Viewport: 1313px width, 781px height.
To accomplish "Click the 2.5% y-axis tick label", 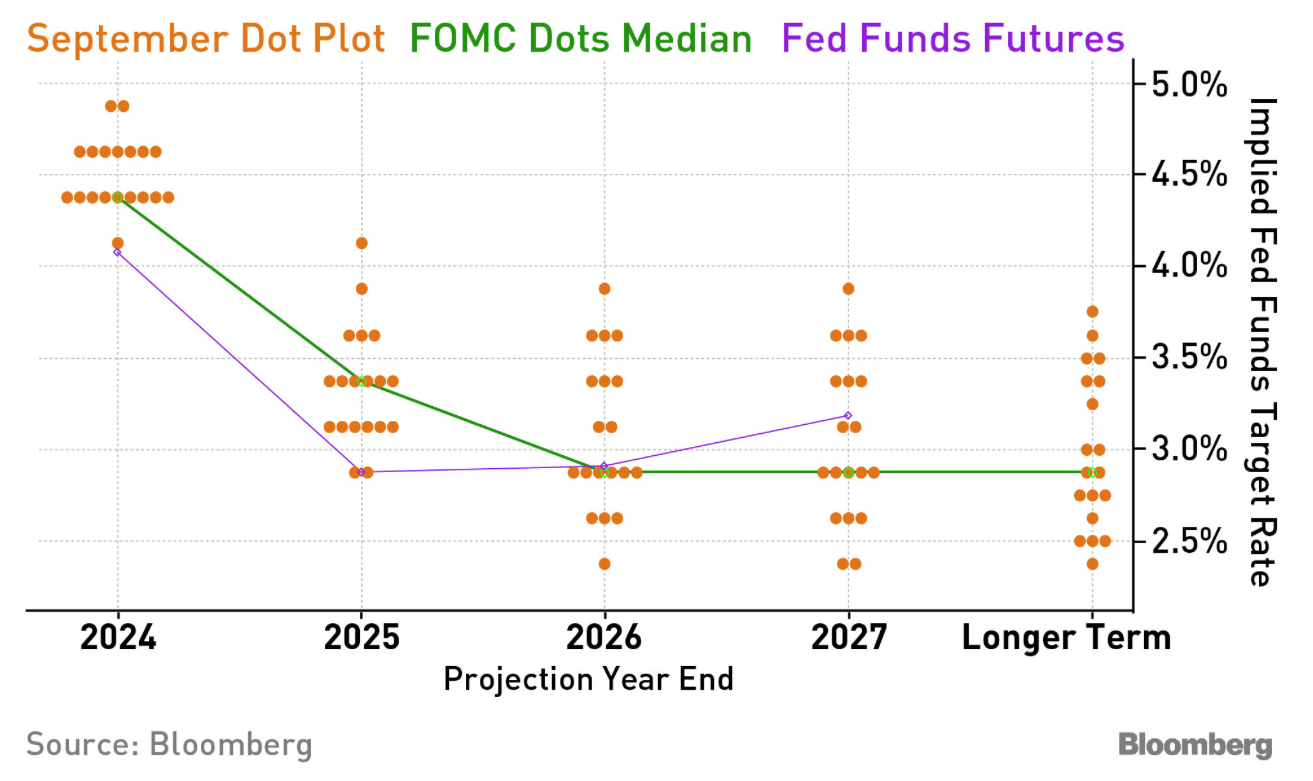I will coord(1188,541).
